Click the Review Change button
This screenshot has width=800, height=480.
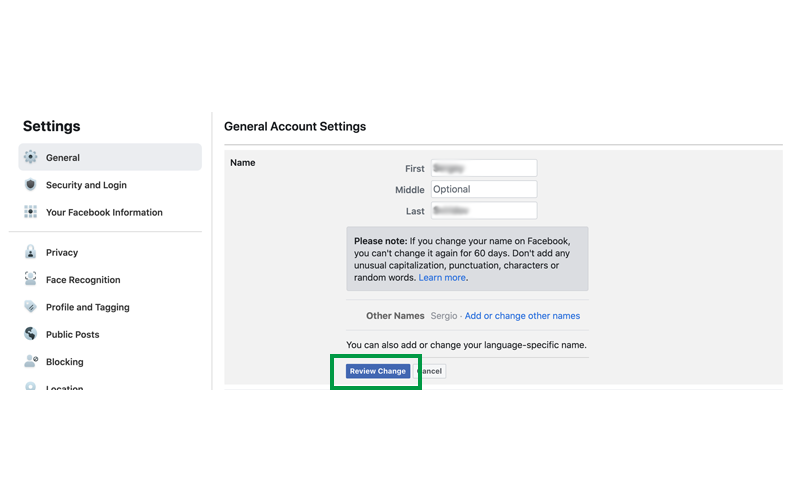[378, 371]
